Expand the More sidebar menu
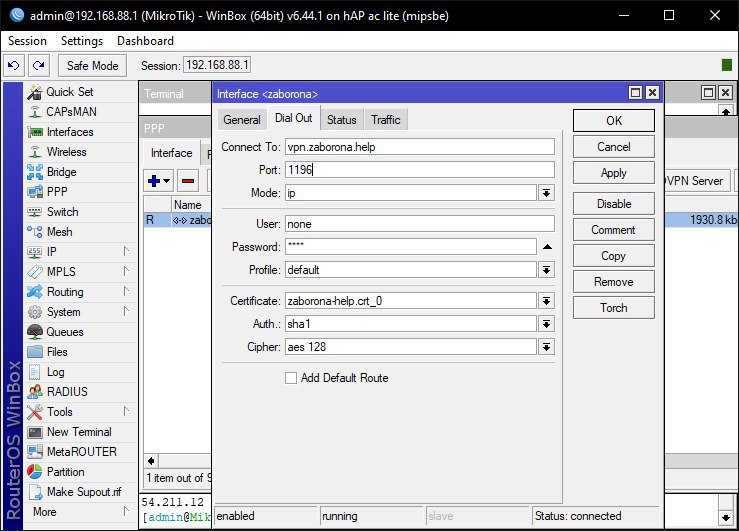739x531 pixels. [81, 512]
